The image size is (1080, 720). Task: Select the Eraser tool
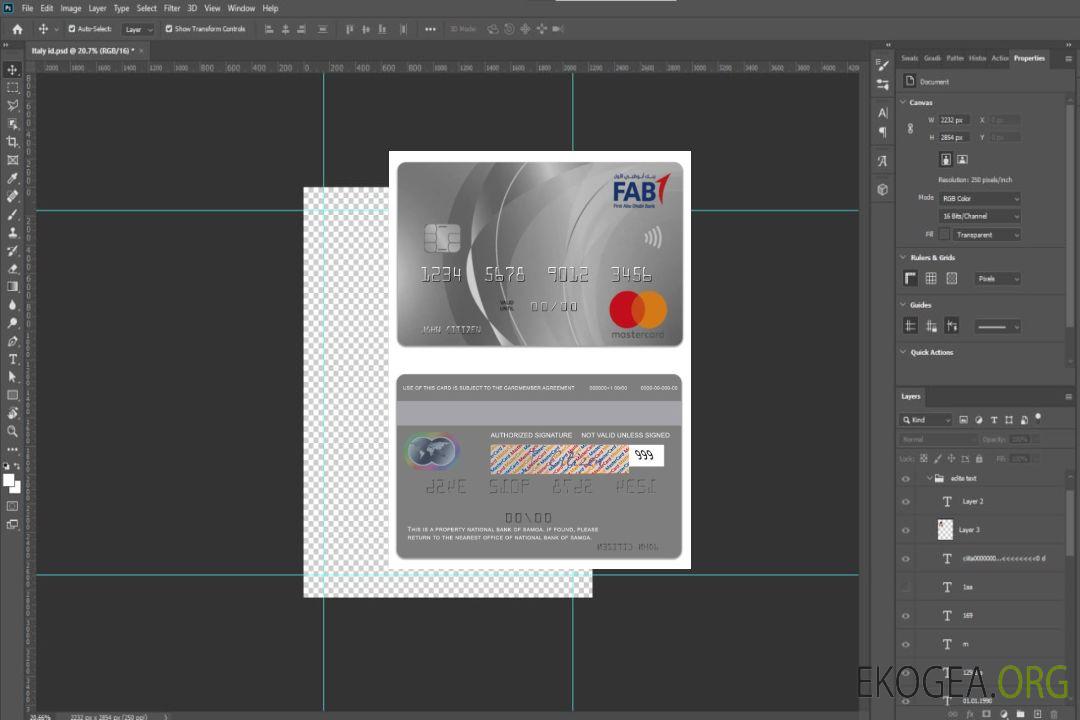(12, 269)
